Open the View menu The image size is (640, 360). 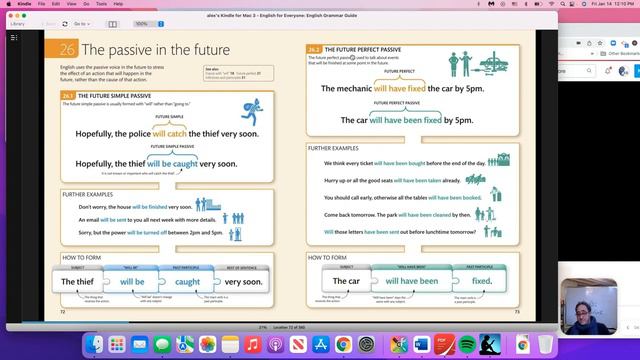click(x=71, y=4)
